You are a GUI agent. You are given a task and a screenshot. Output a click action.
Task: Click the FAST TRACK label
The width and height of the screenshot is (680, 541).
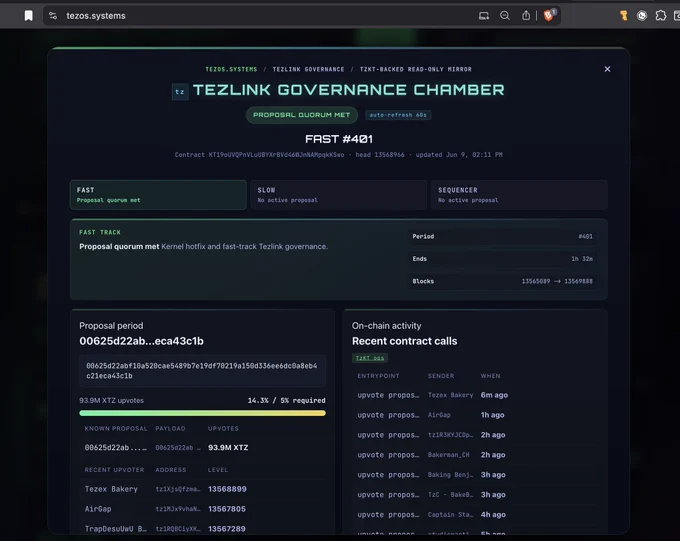point(100,233)
